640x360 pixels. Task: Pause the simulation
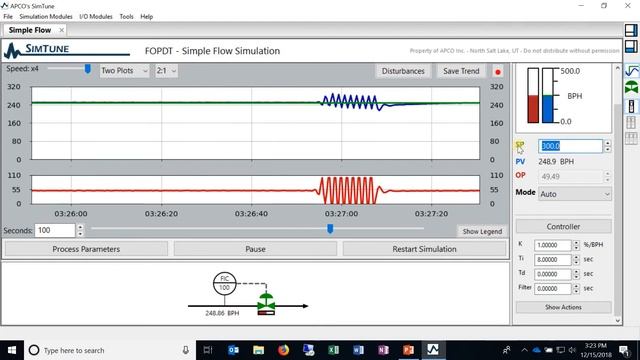256,249
